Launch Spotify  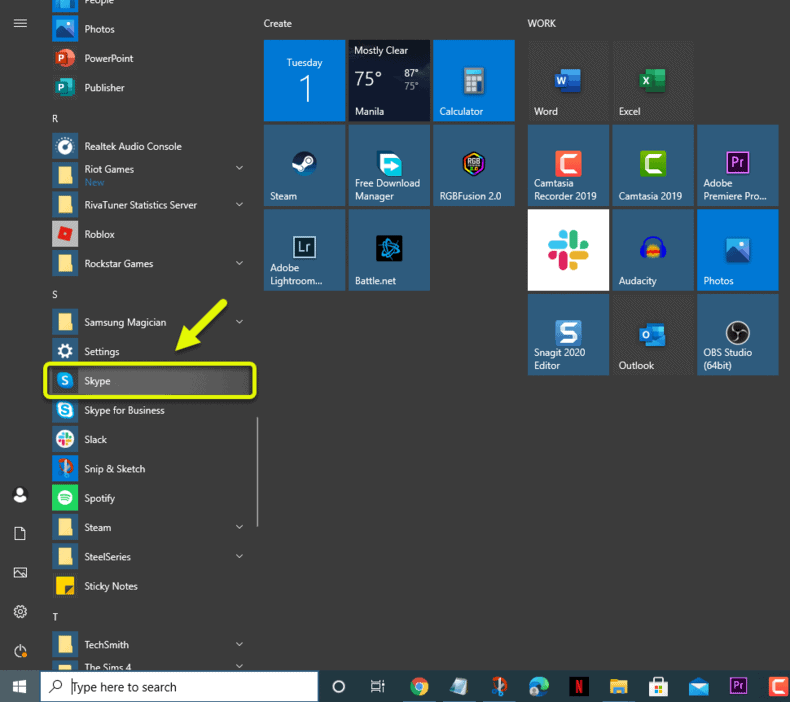point(150,498)
